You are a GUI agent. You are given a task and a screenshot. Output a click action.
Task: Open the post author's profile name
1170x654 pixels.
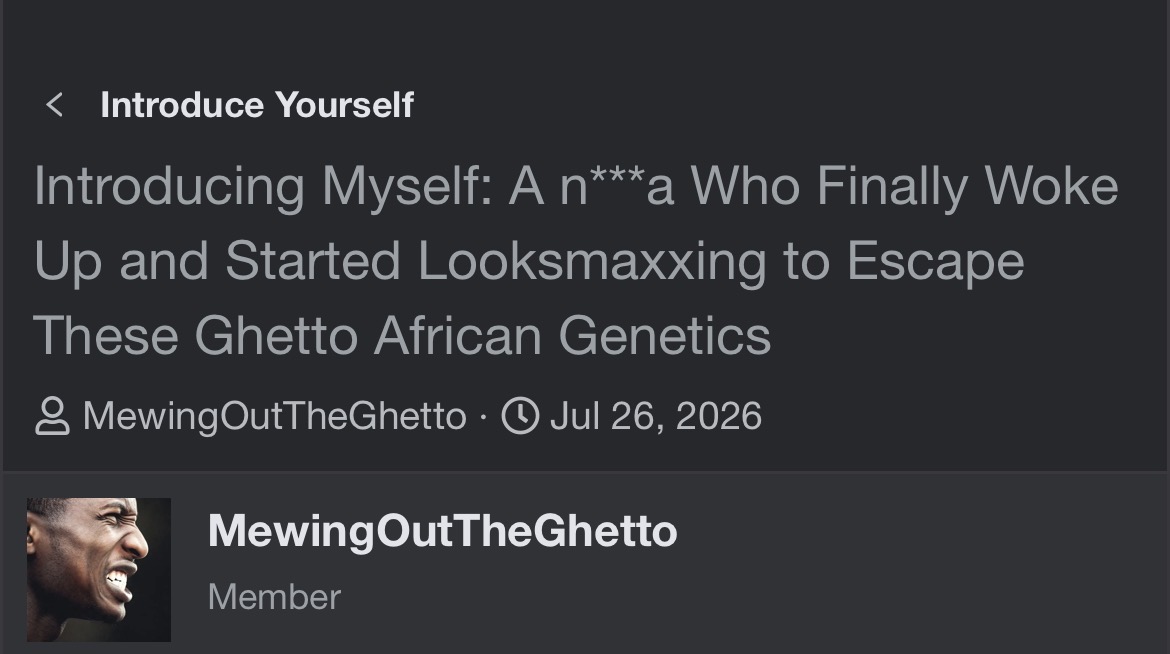click(x=442, y=531)
